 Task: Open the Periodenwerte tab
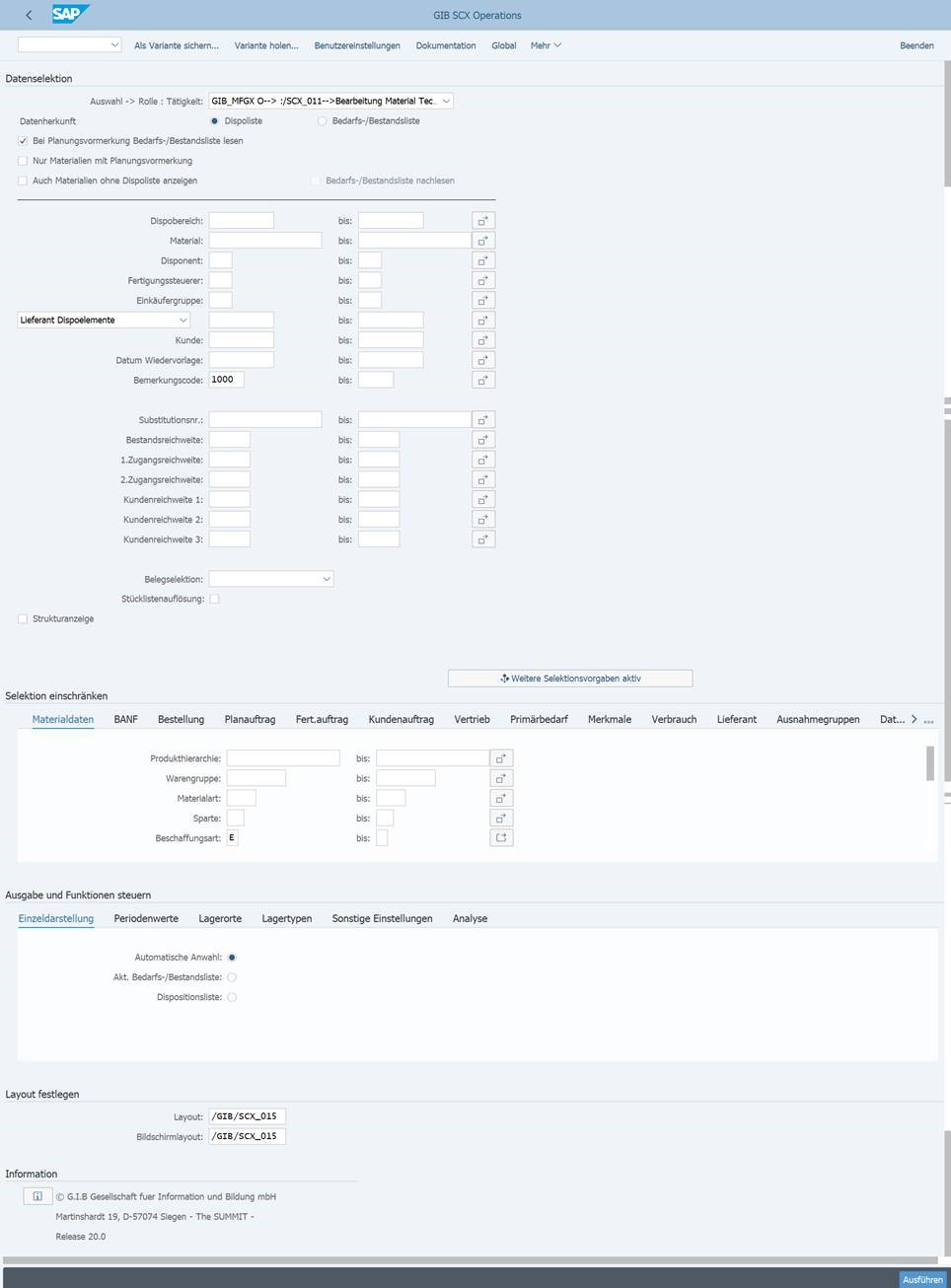point(146,918)
